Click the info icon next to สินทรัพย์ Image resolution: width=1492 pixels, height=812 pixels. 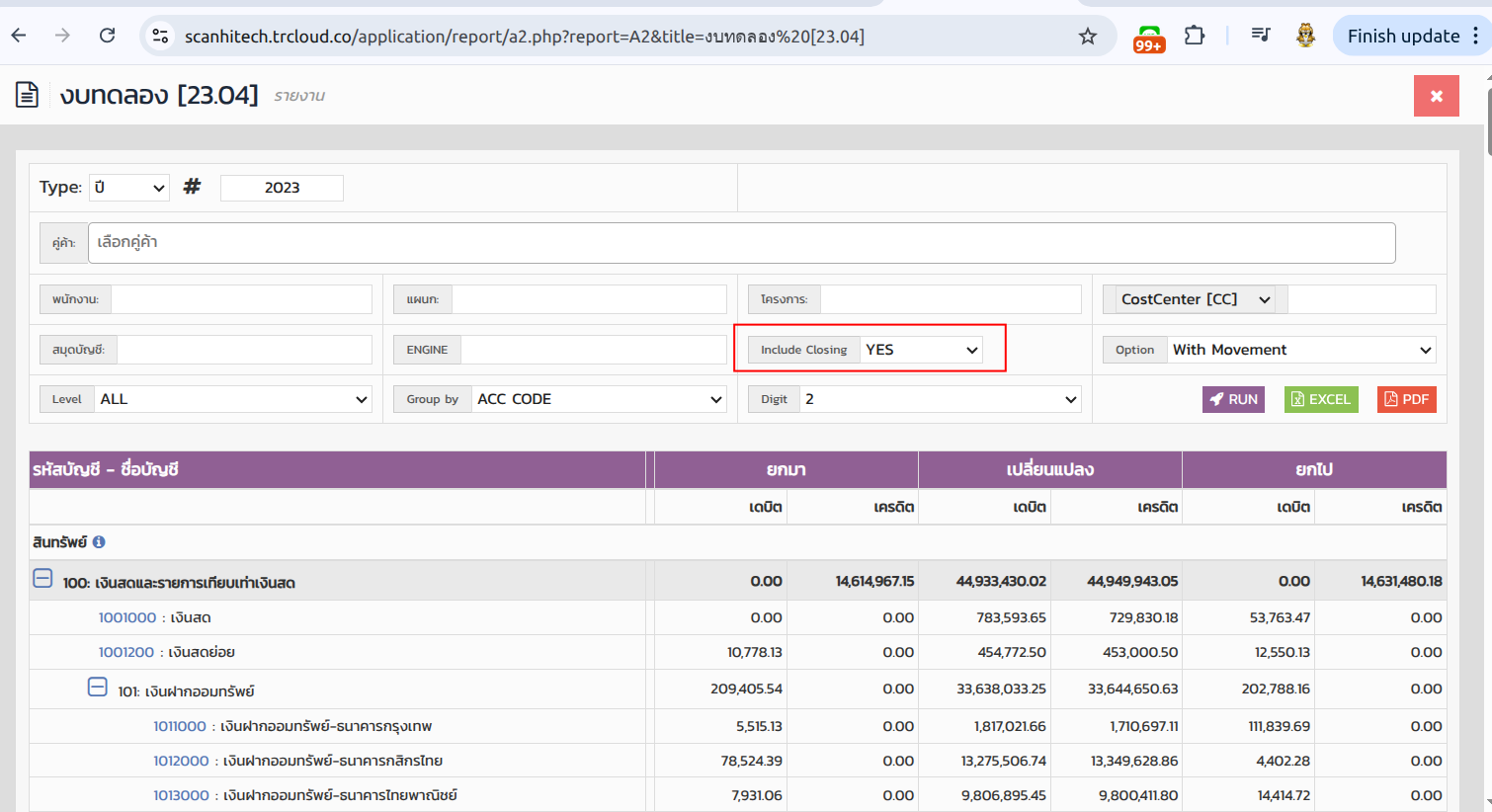coord(99,542)
